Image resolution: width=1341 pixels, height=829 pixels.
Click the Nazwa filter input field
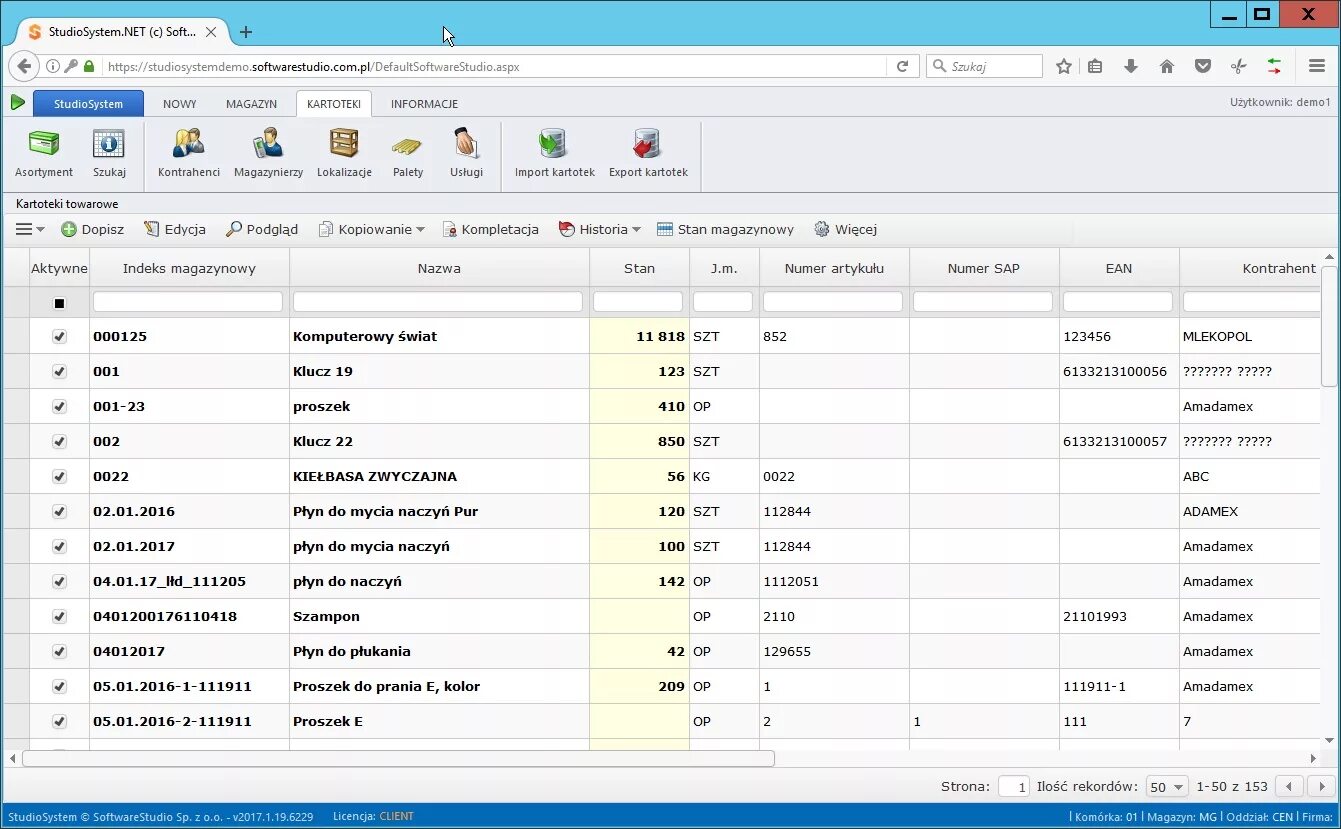click(x=438, y=301)
